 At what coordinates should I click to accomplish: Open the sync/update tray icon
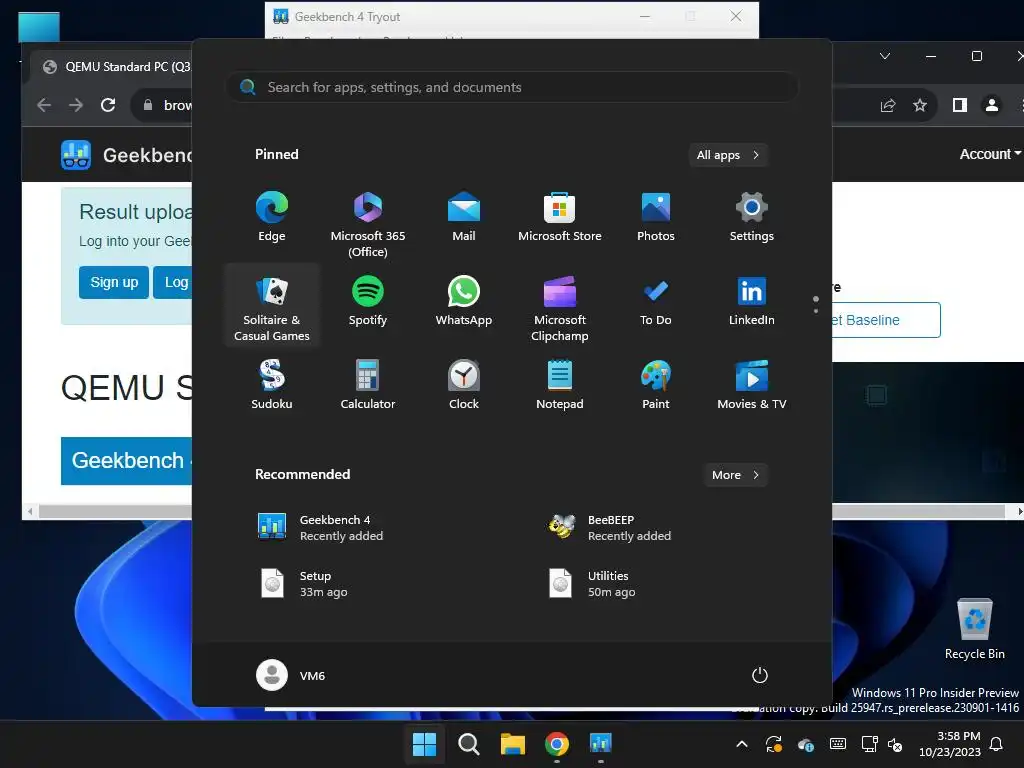tap(774, 744)
